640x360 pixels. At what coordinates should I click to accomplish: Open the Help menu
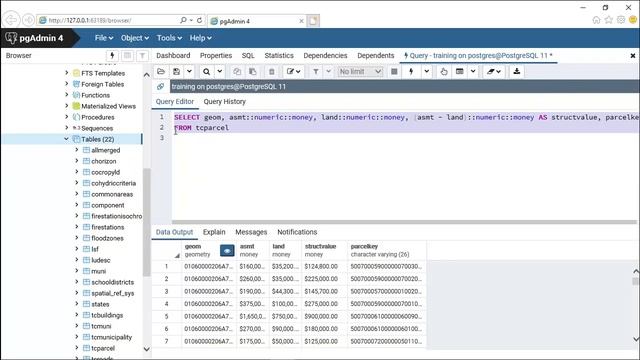(200, 38)
